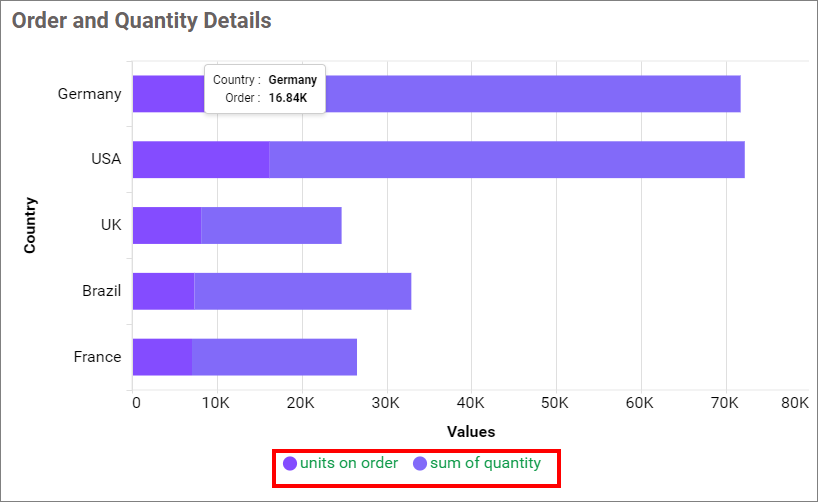Viewport: 818px width, 502px height.
Task: Click the chart title 'Order and Quantity Details'
Action: point(141,20)
